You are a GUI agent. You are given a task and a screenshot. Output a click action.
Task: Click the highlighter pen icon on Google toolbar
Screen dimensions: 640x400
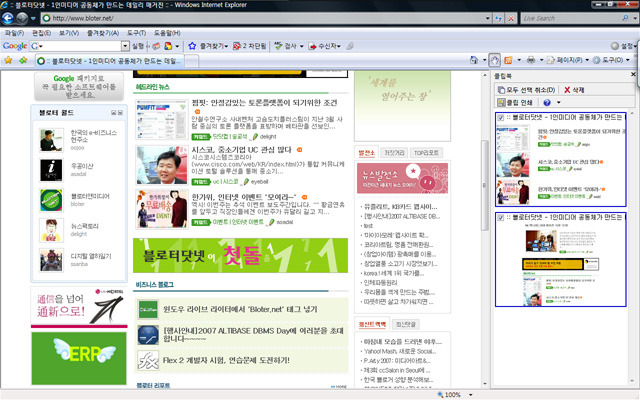[x=350, y=46]
